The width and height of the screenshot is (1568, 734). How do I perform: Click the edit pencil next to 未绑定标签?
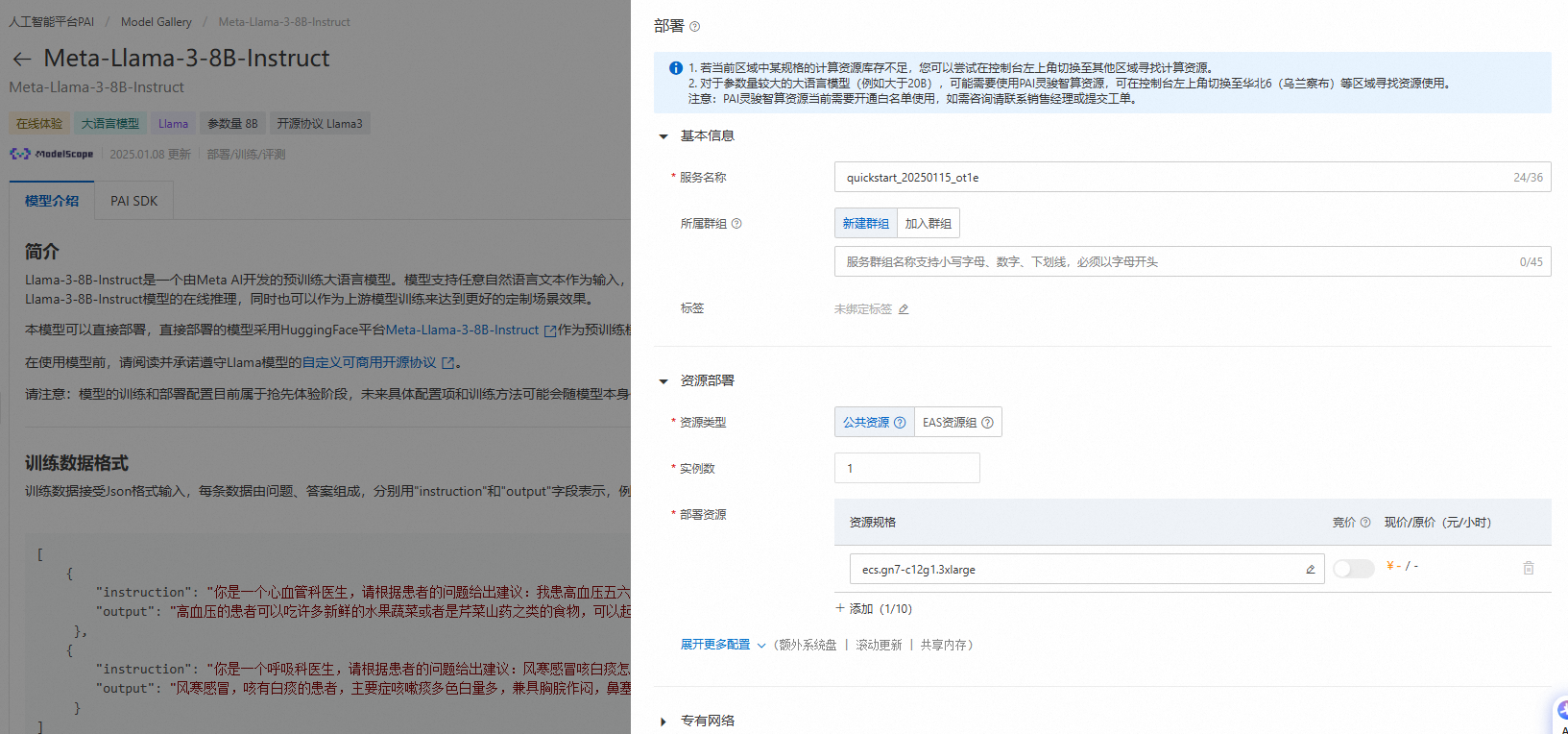point(904,309)
